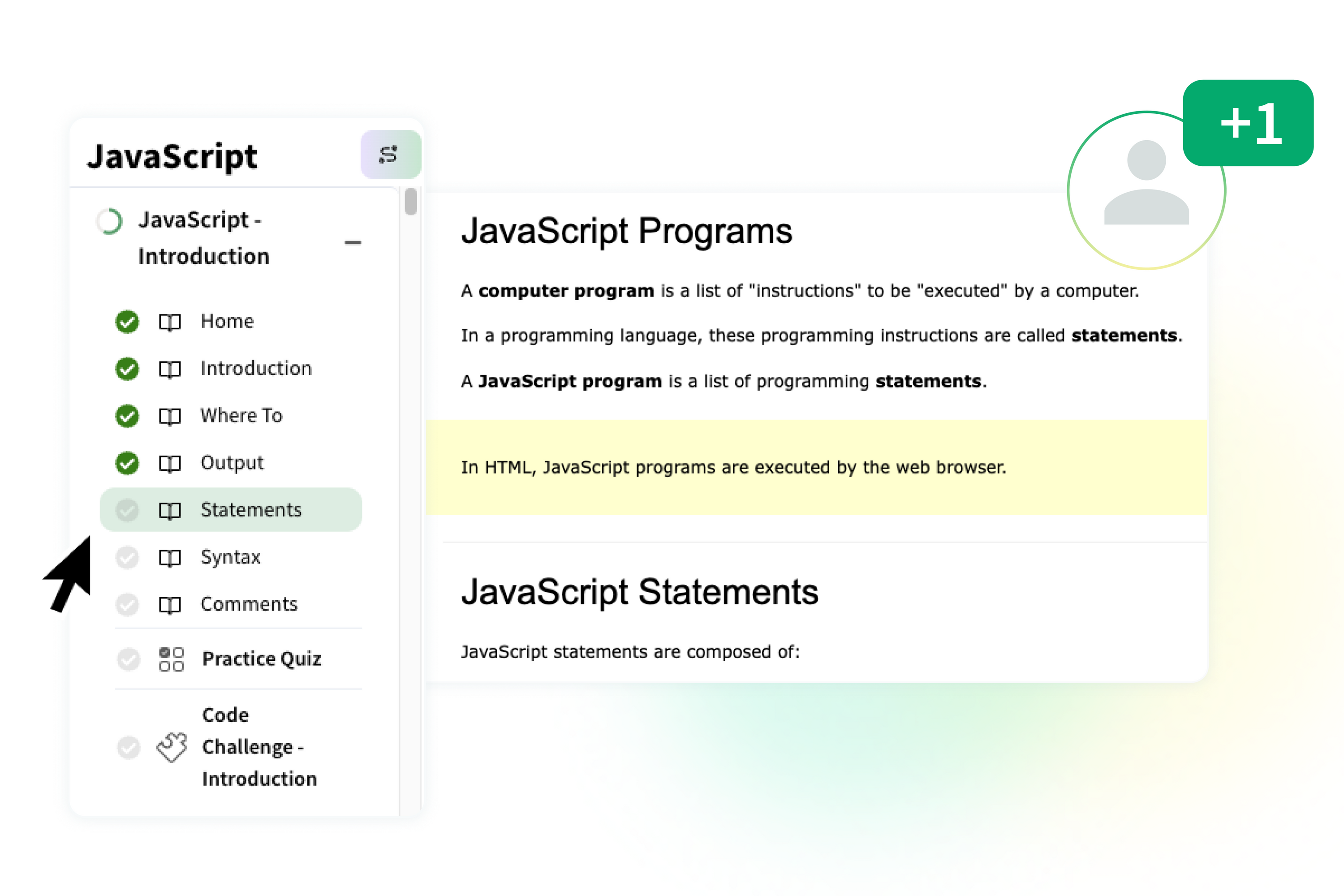Toggle the green completion check for Home
1344x896 pixels.
tap(127, 321)
